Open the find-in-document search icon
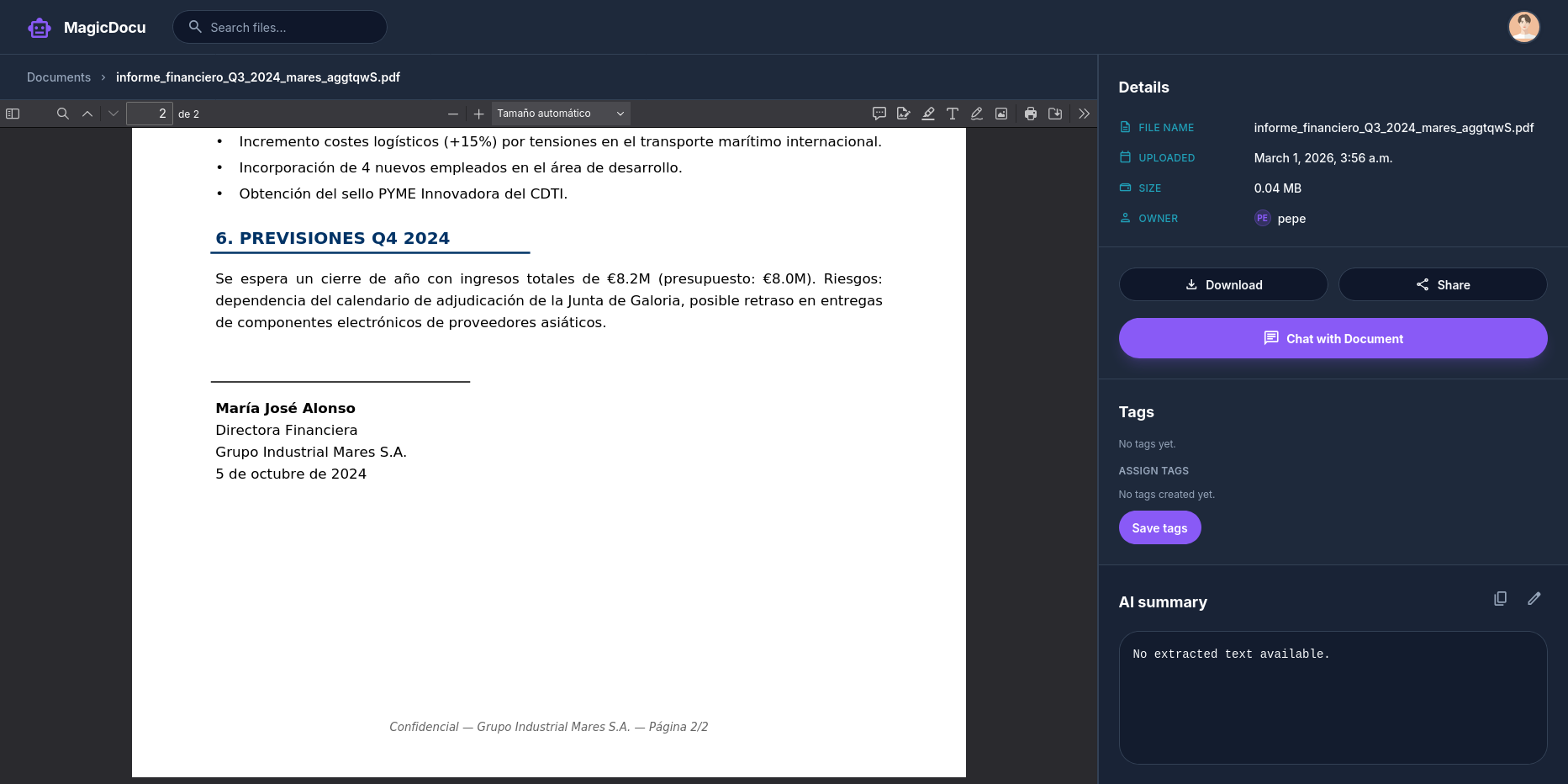 tap(62, 114)
